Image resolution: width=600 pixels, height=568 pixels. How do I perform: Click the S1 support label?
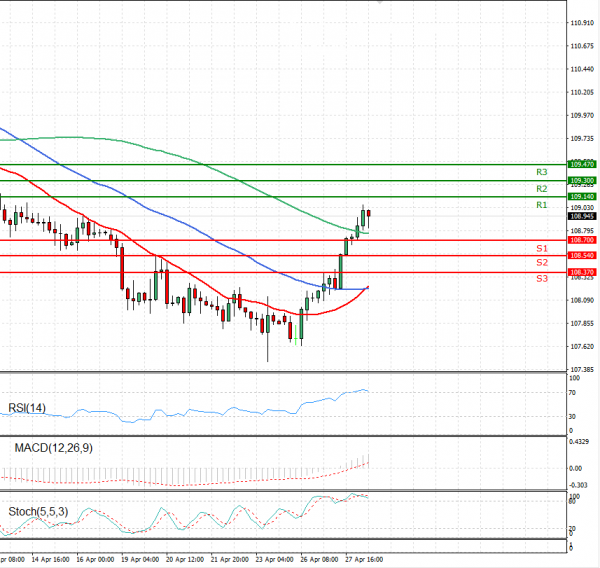click(541, 248)
